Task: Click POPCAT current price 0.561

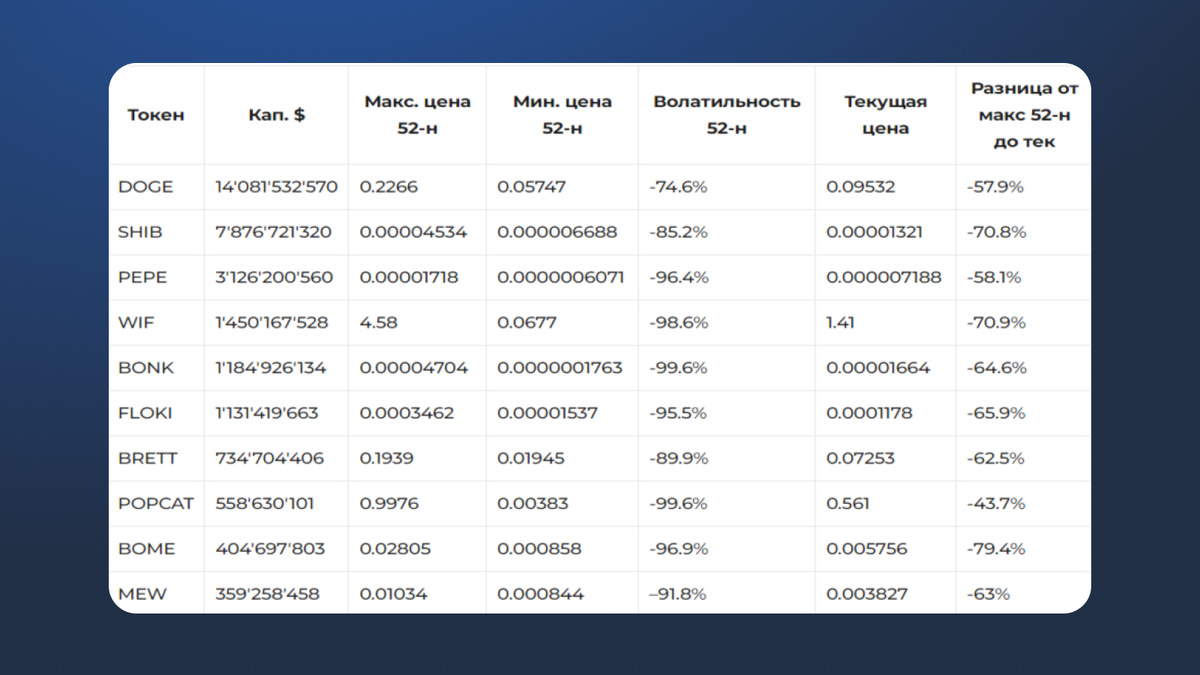Action: [846, 503]
